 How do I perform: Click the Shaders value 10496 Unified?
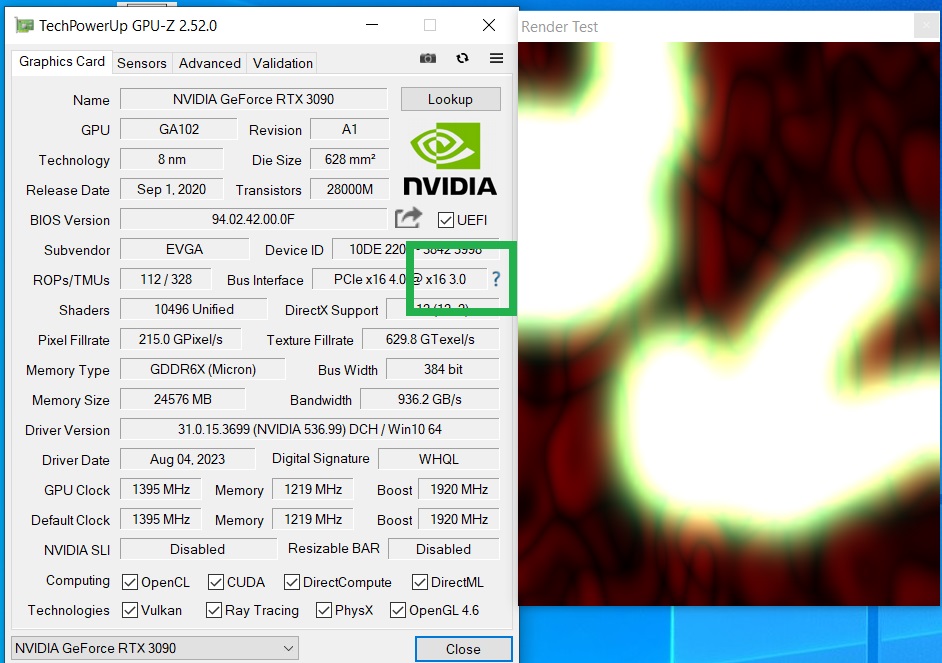pyautogui.click(x=193, y=309)
